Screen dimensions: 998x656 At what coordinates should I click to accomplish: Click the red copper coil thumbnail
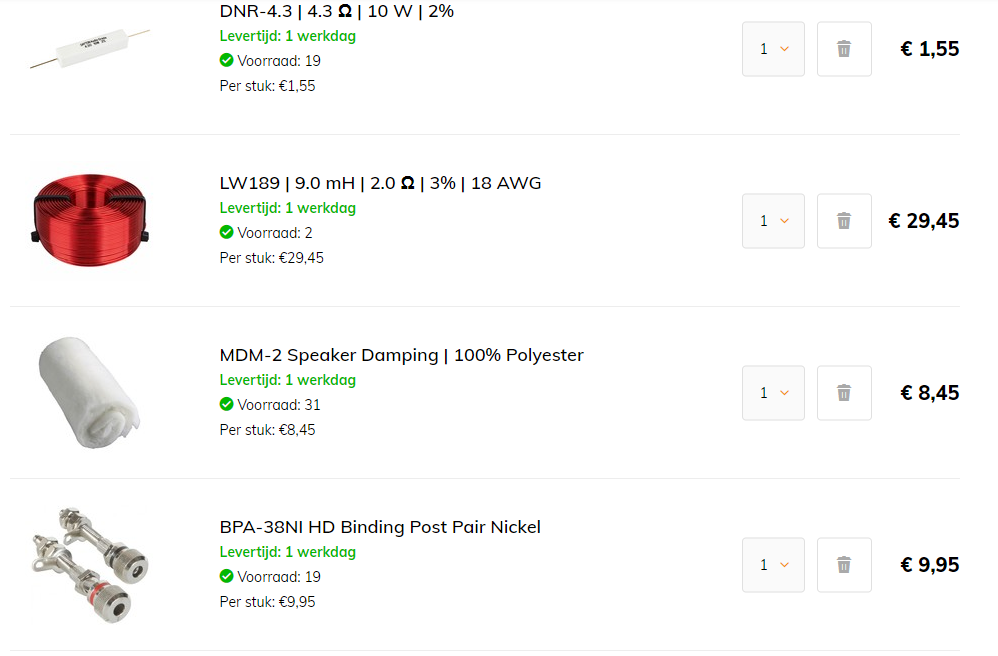click(90, 220)
